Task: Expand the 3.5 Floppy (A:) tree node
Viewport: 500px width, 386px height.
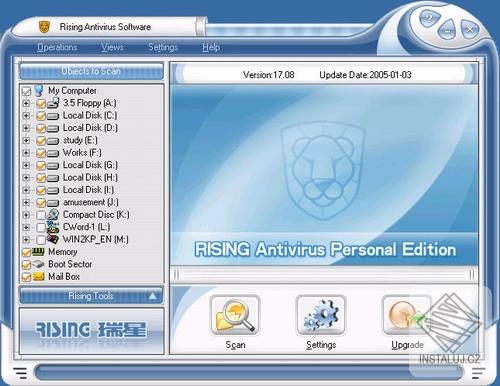Action: pyautogui.click(x=26, y=104)
